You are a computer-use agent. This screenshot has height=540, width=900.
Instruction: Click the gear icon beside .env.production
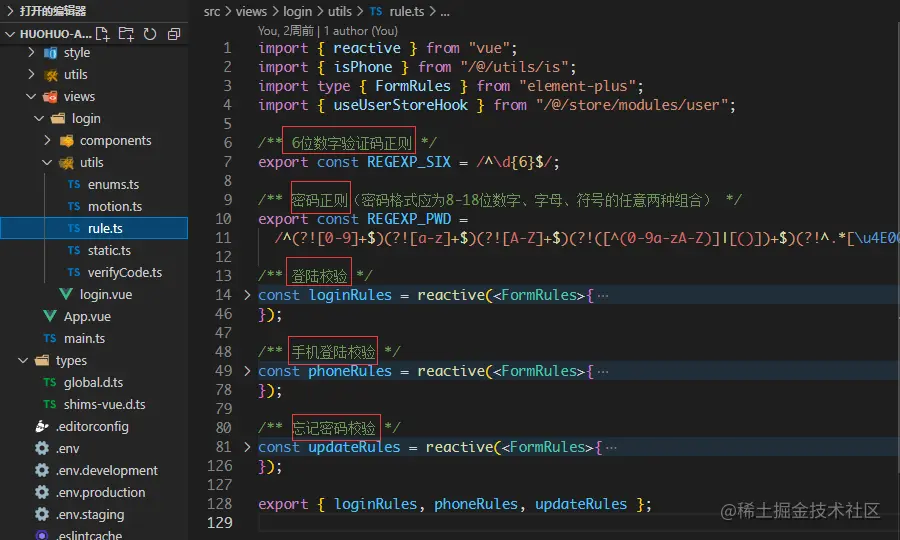(x=42, y=492)
